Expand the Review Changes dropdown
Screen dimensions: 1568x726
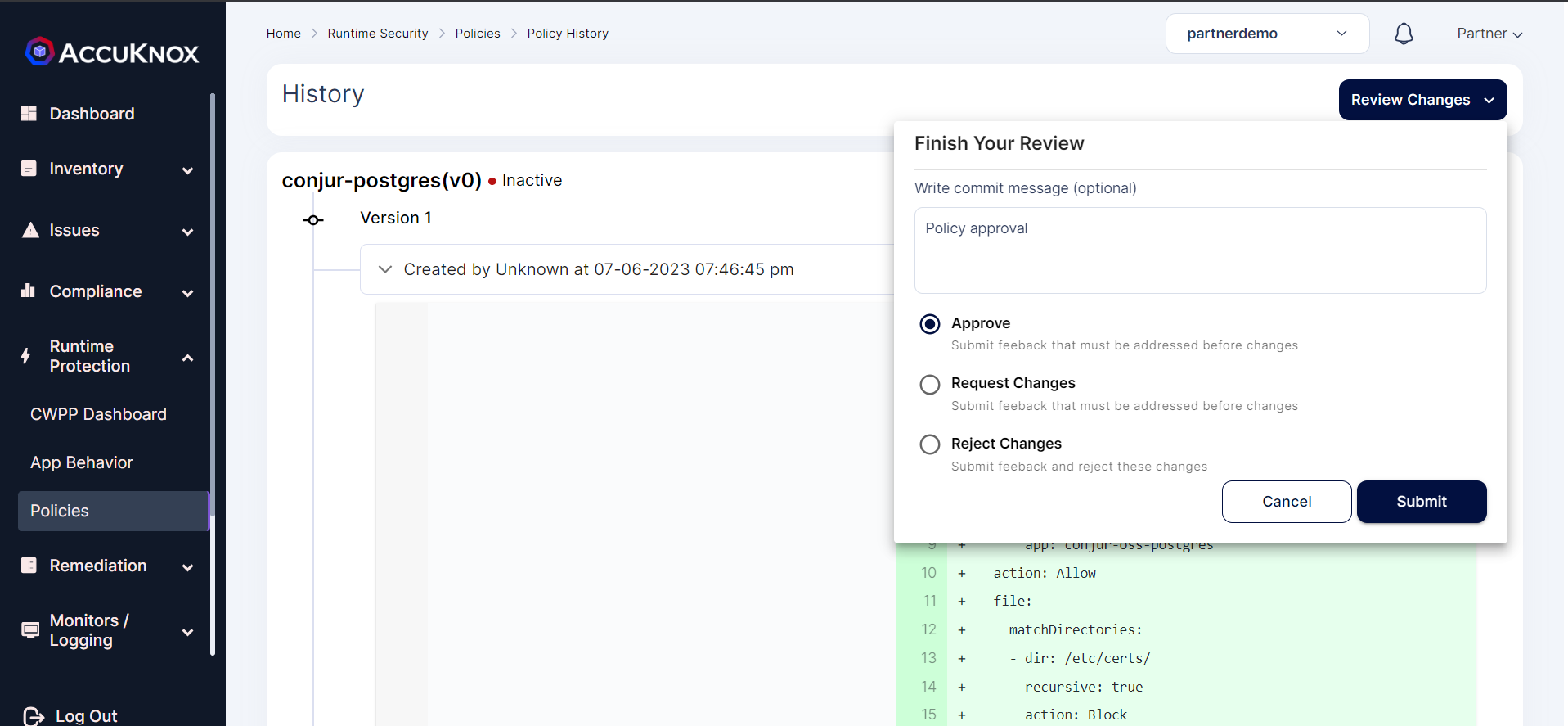pos(1422,100)
